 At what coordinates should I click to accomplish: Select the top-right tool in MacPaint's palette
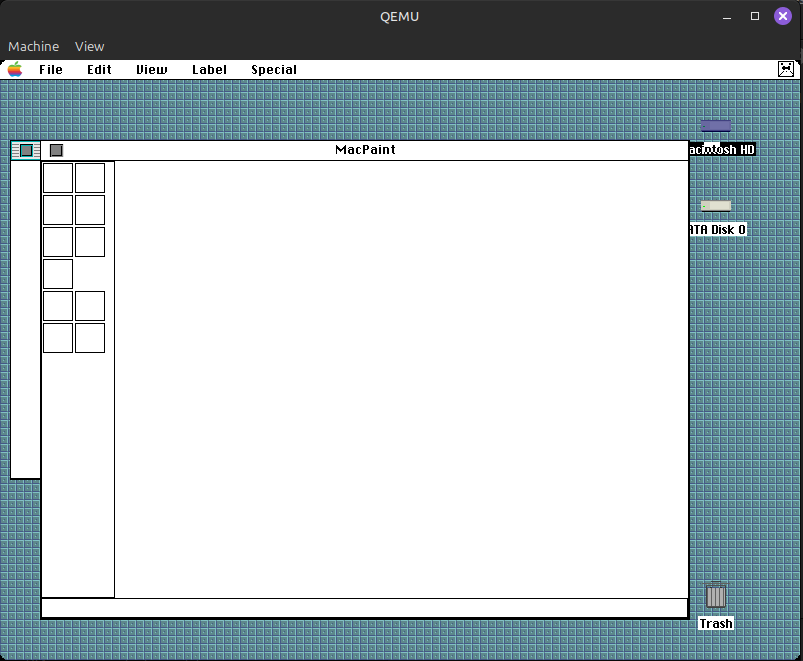click(90, 177)
